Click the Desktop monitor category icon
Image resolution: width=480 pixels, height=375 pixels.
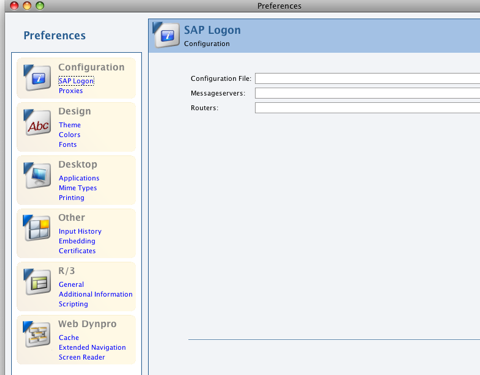[x=37, y=175]
